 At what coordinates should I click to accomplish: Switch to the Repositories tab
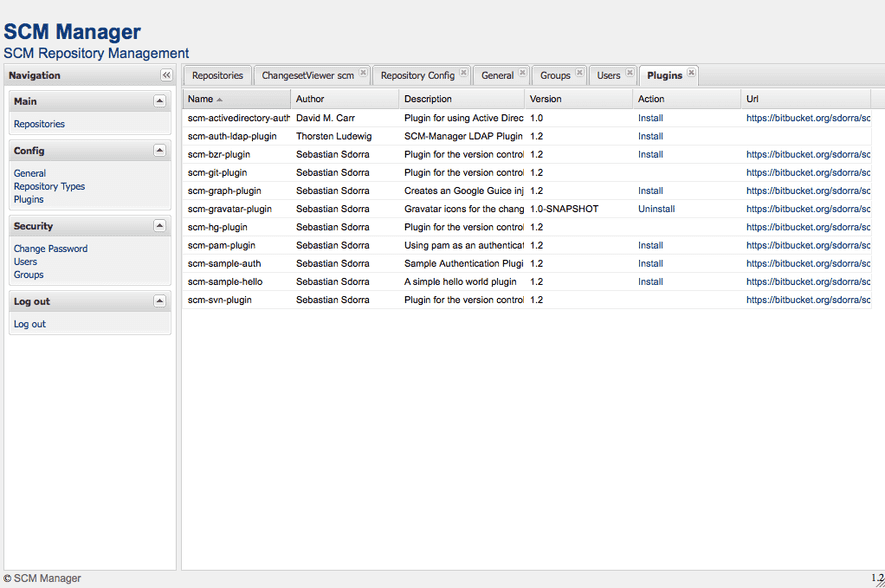[218, 75]
